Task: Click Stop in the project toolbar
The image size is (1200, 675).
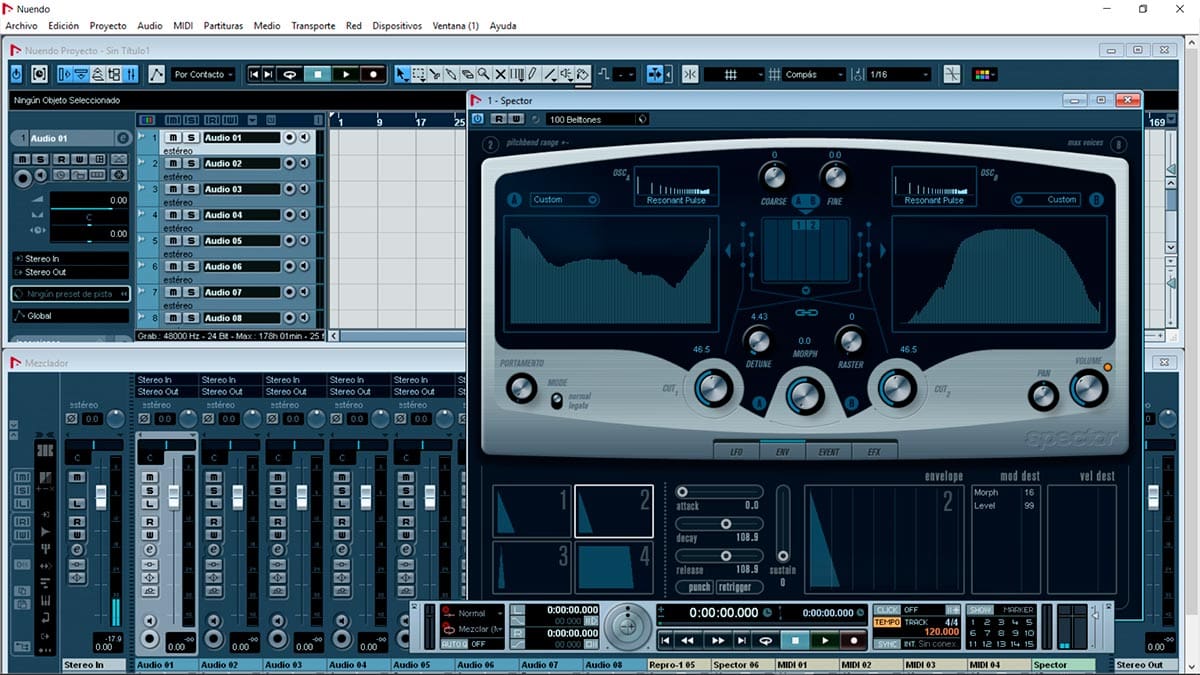Action: [x=317, y=74]
